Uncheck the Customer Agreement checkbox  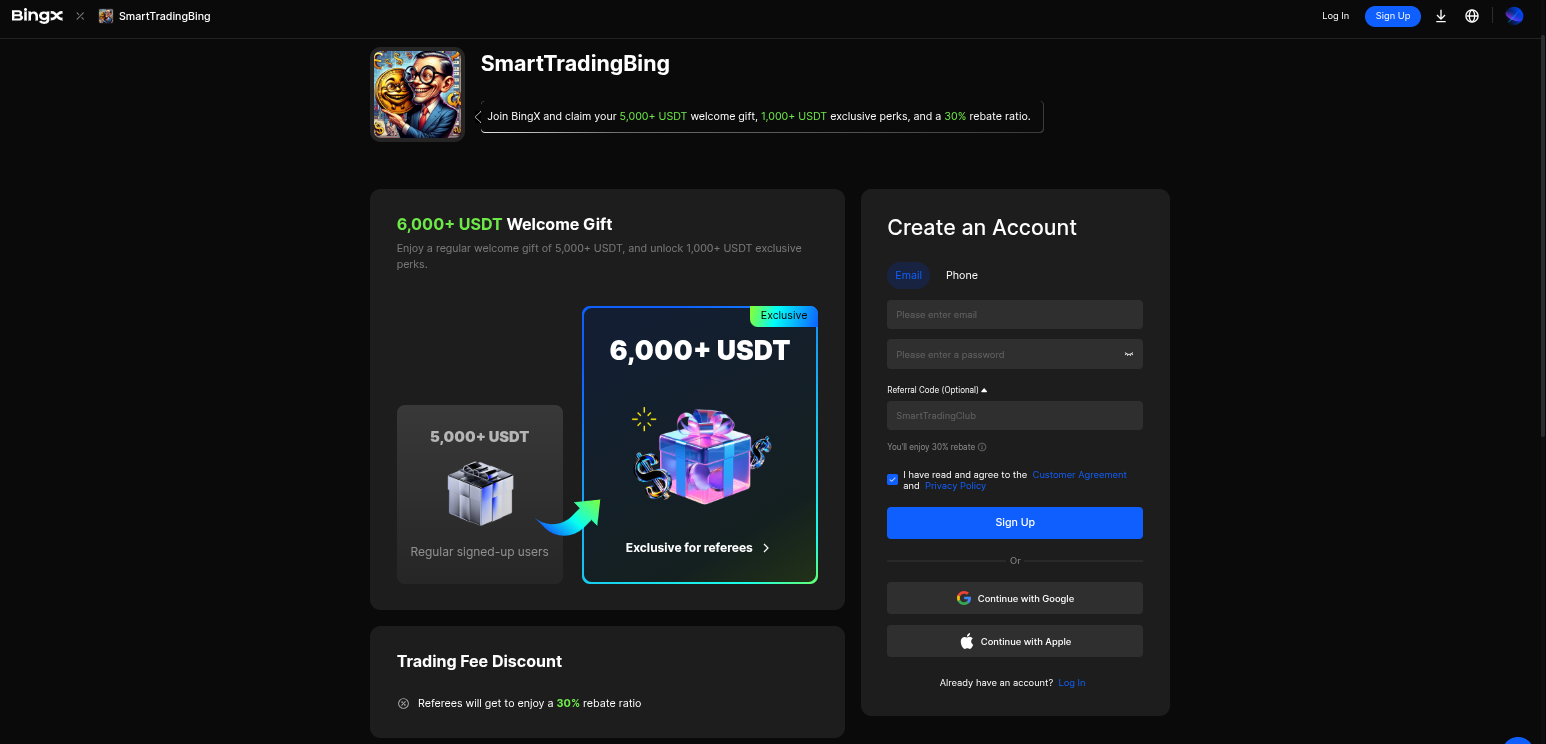892,480
